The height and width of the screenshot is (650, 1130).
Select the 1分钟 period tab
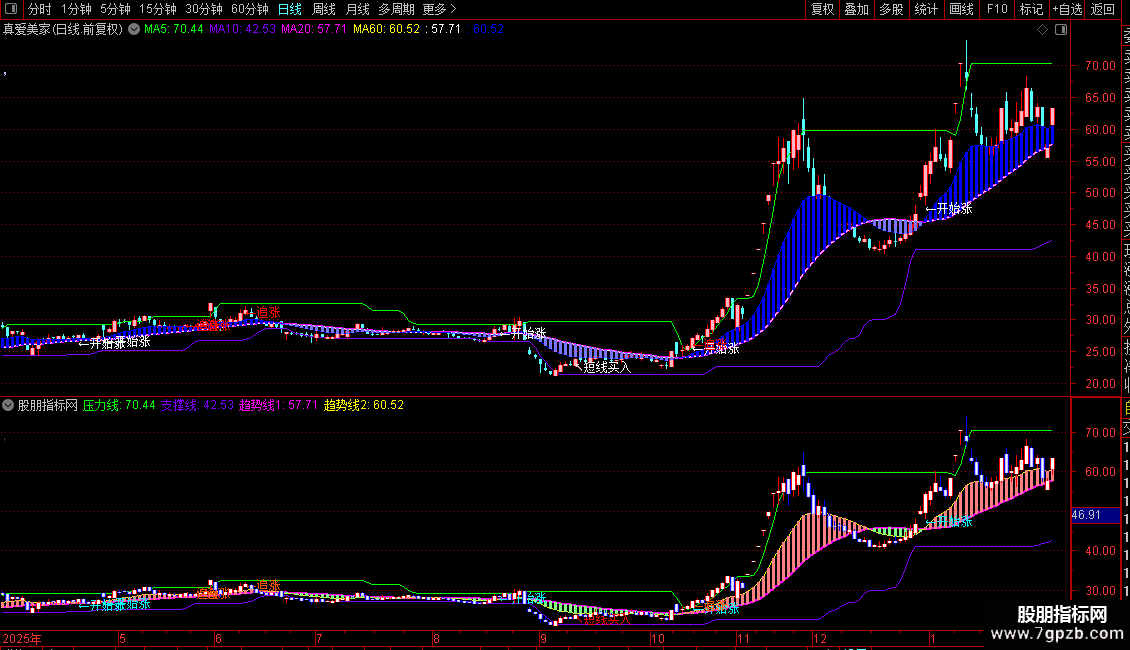[x=76, y=9]
